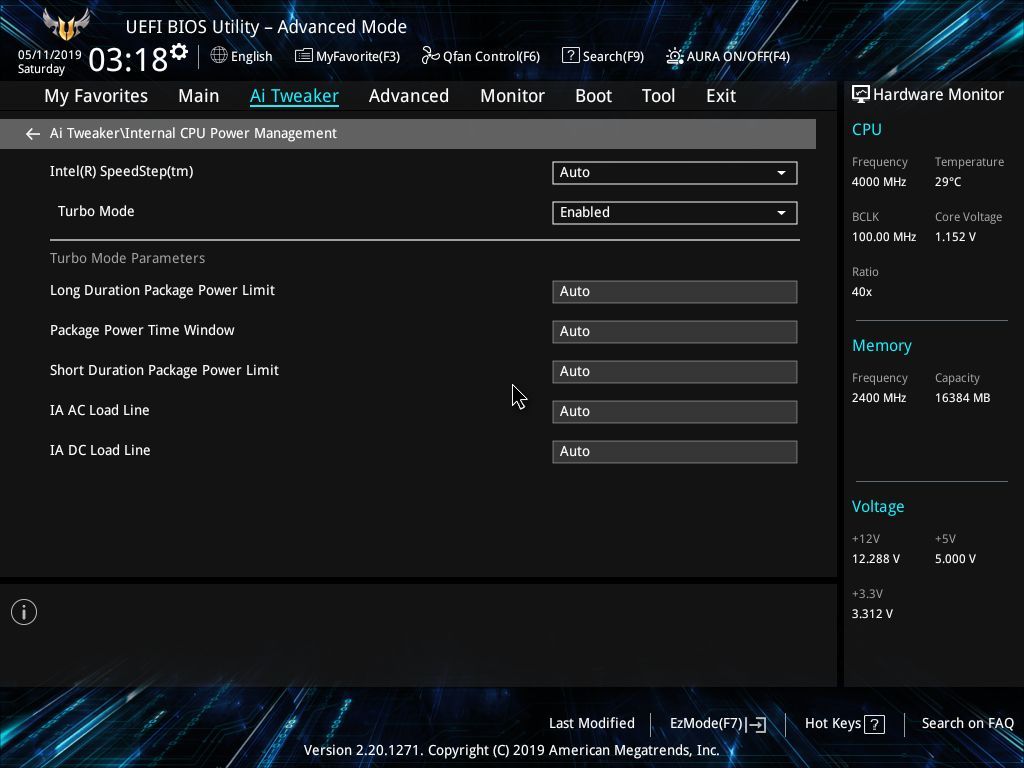Change language via English button
The image size is (1024, 768).
(x=251, y=56)
